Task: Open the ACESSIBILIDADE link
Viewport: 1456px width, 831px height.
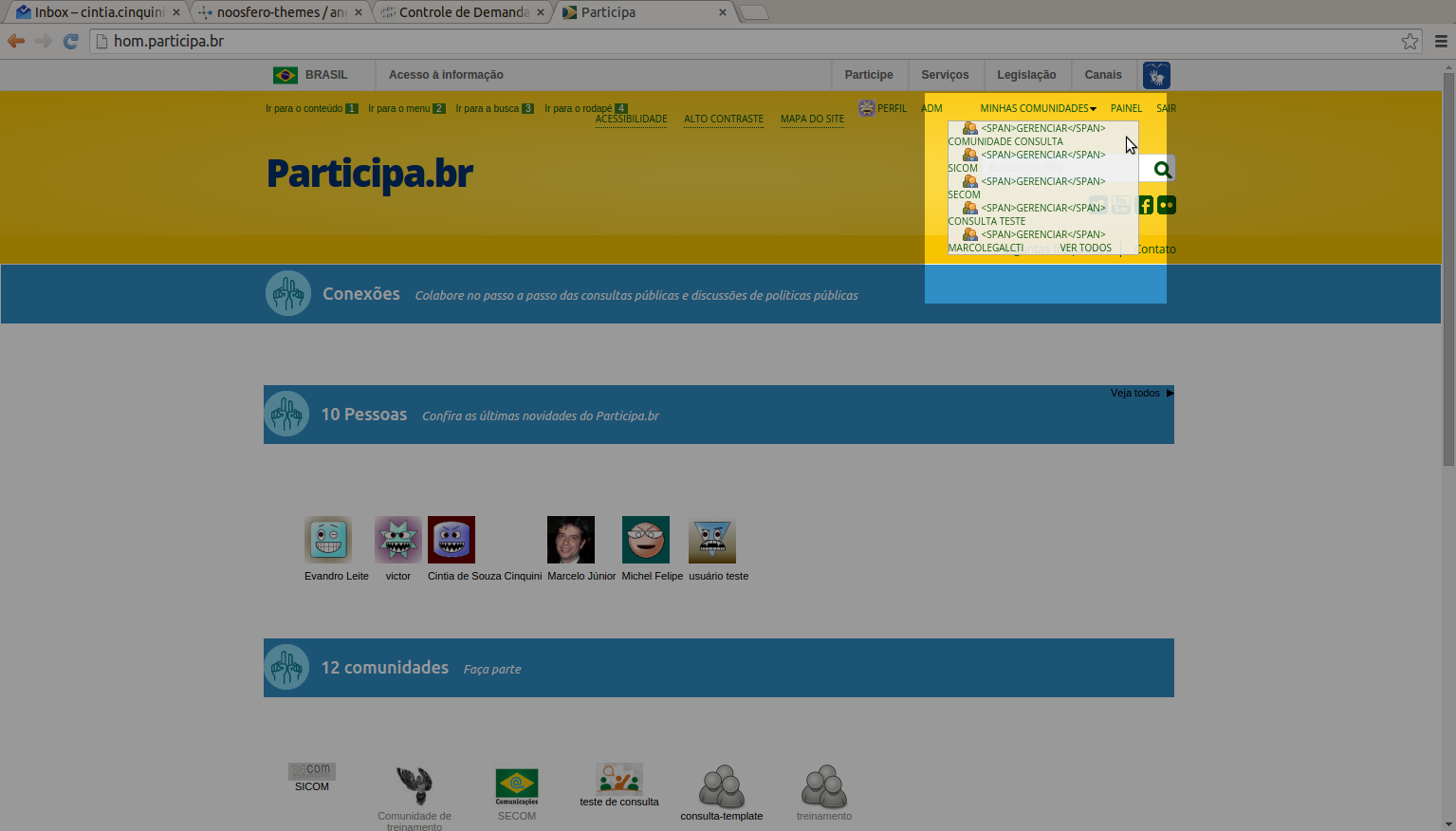Action: click(631, 119)
